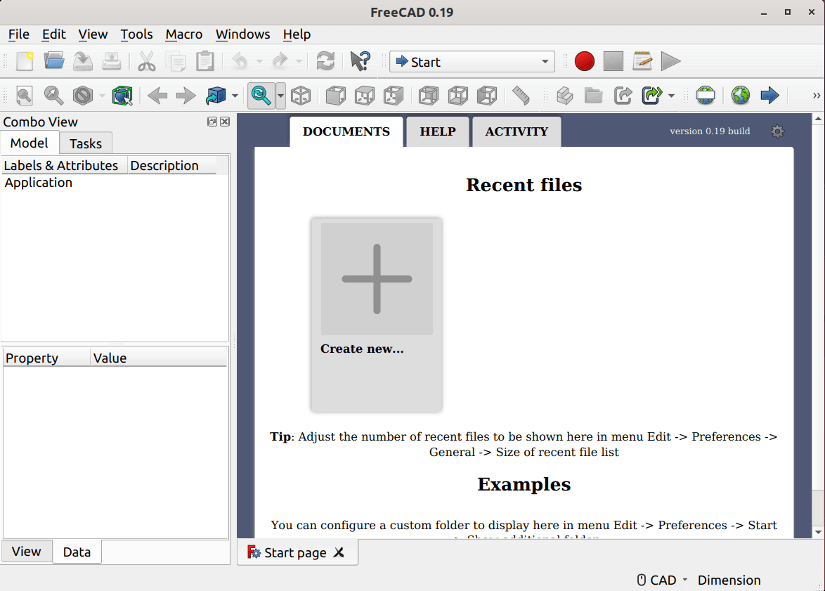Click the Sync view link icon

tap(216, 96)
